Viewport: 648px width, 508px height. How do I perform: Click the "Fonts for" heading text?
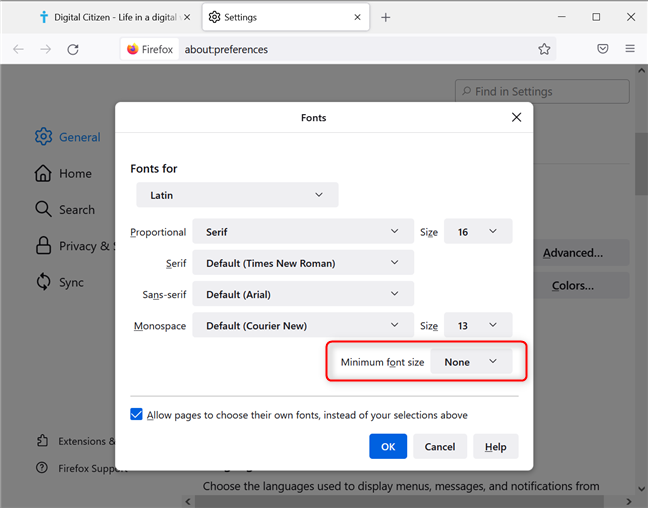point(154,168)
